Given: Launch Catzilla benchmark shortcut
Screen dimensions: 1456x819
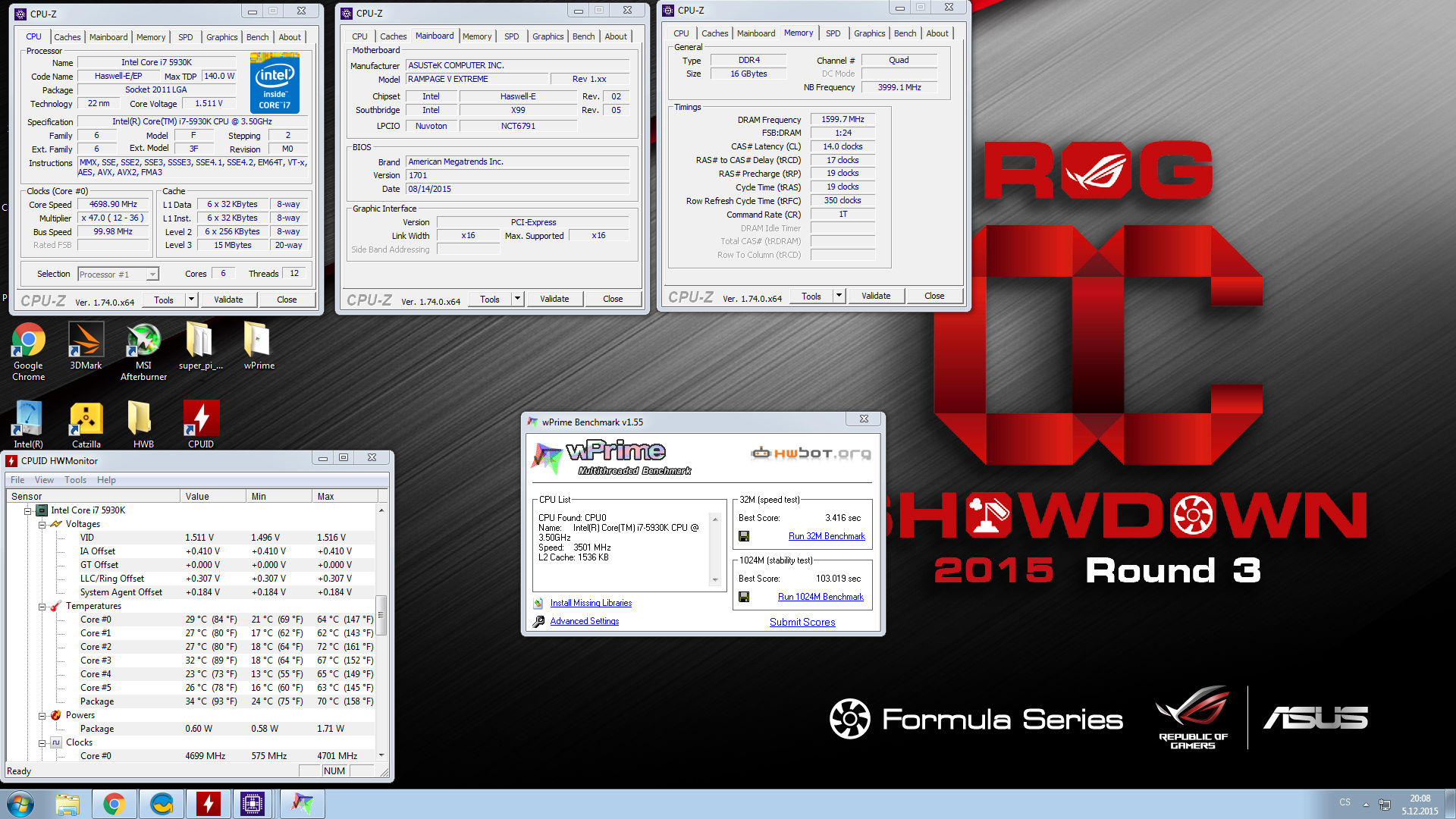Looking at the screenshot, I should coord(86,424).
